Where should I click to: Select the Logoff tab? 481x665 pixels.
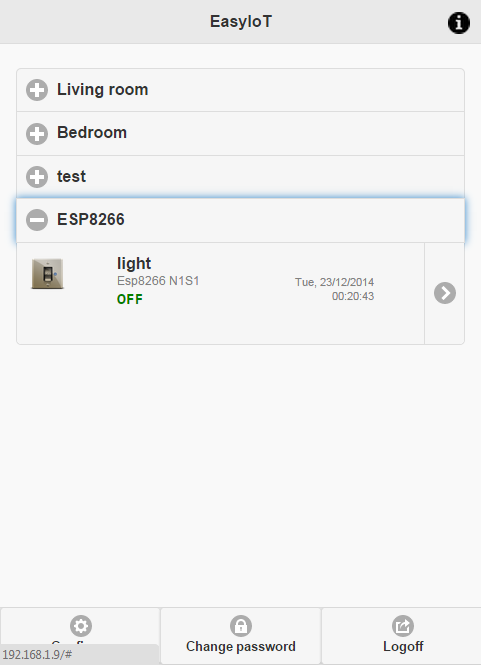click(x=401, y=636)
